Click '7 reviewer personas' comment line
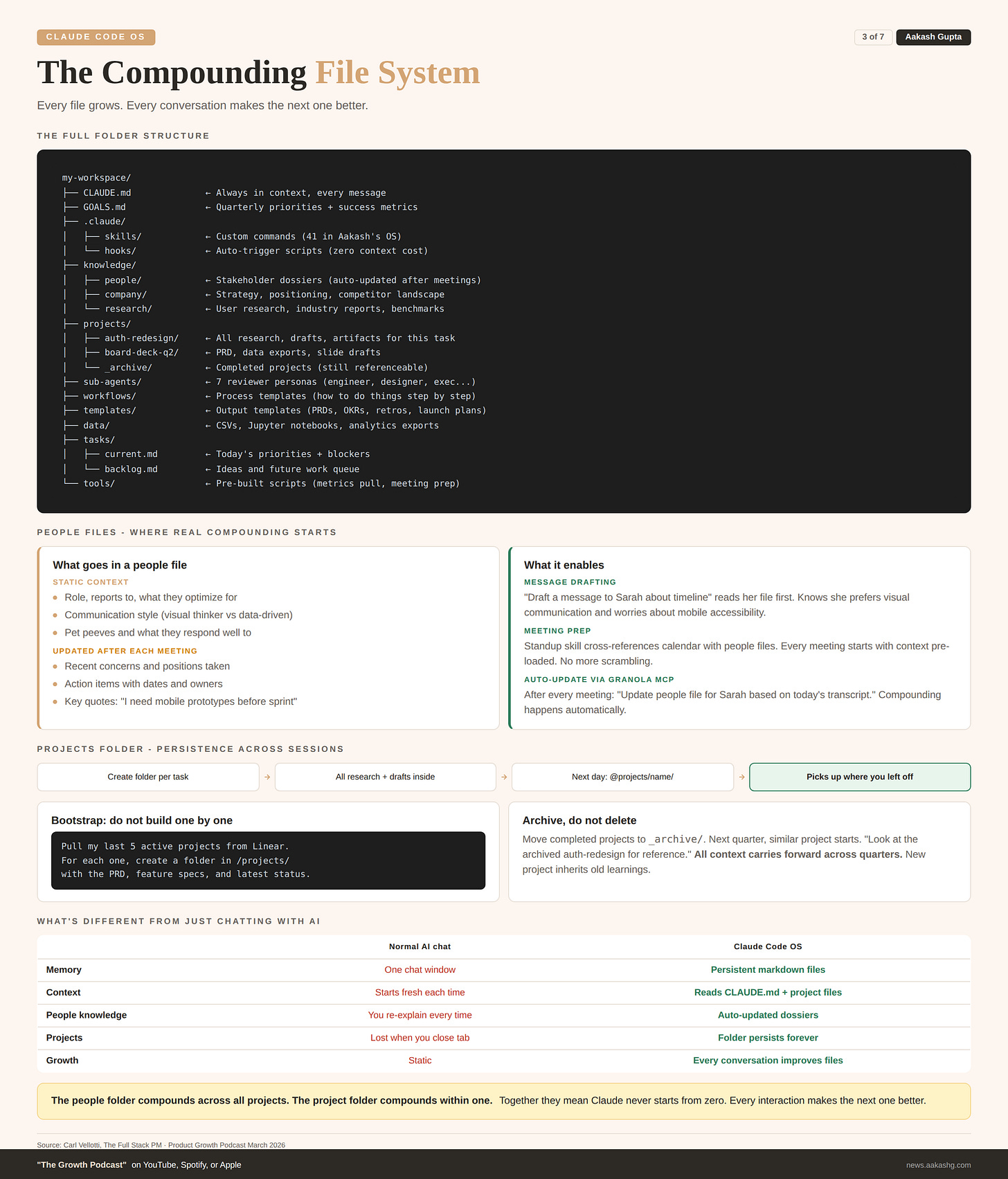Viewport: 1008px width, 1179px height. (345, 381)
